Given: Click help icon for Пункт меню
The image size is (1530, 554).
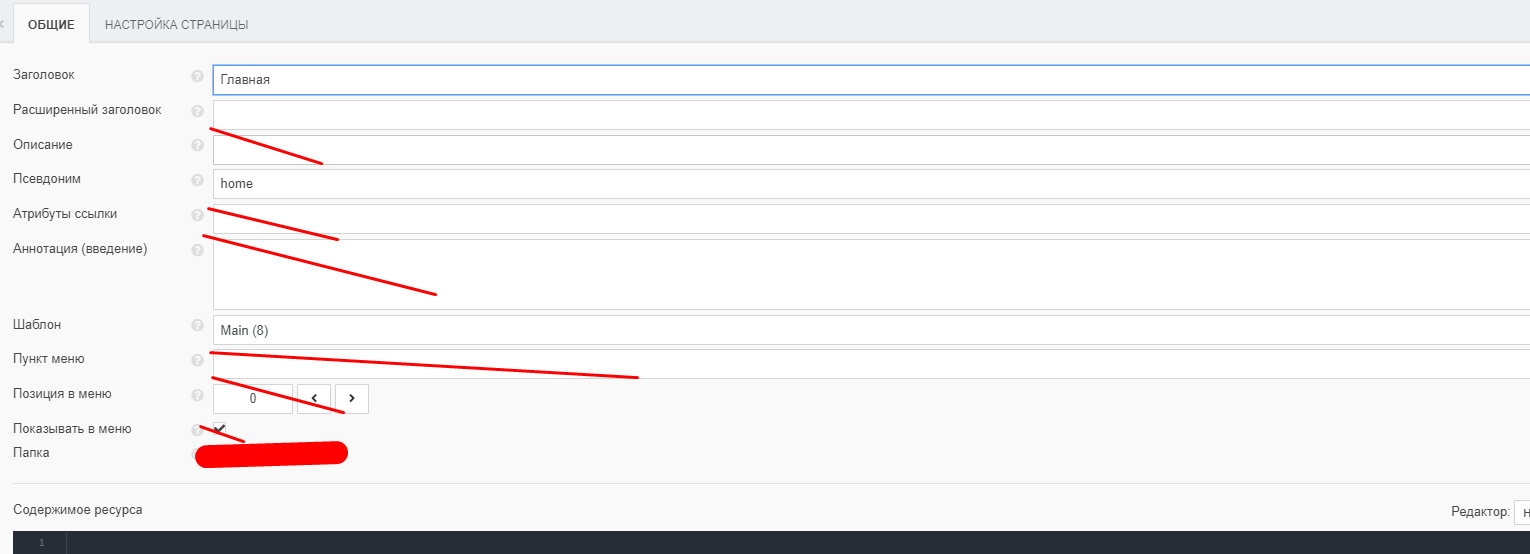Looking at the screenshot, I should click(197, 360).
